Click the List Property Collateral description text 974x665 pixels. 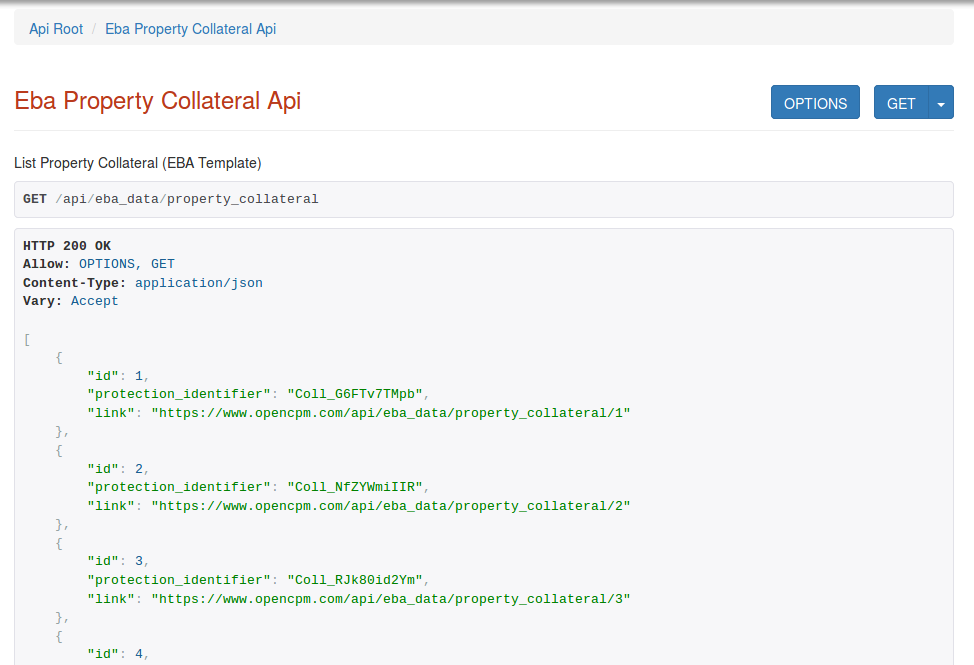click(x=137, y=162)
